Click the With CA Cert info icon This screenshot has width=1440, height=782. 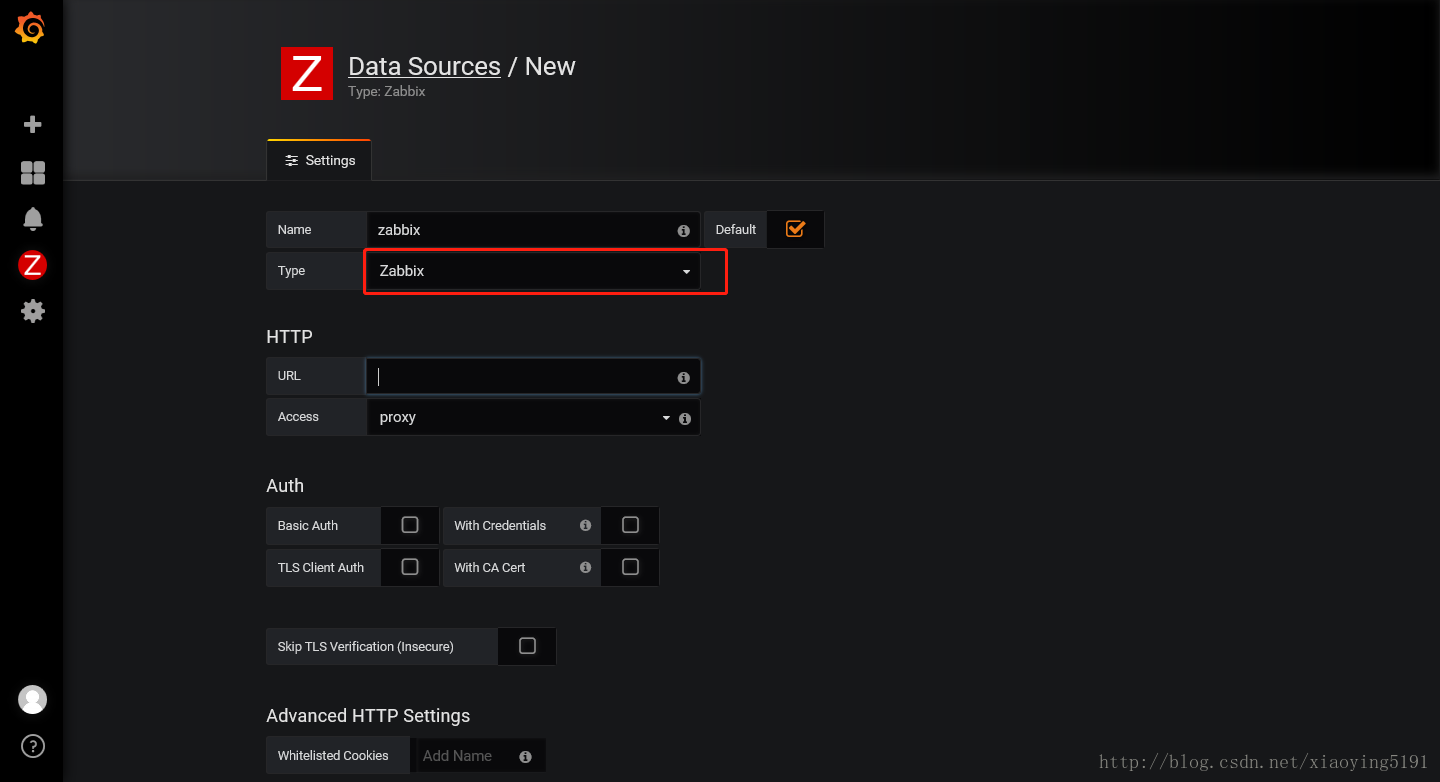[585, 567]
